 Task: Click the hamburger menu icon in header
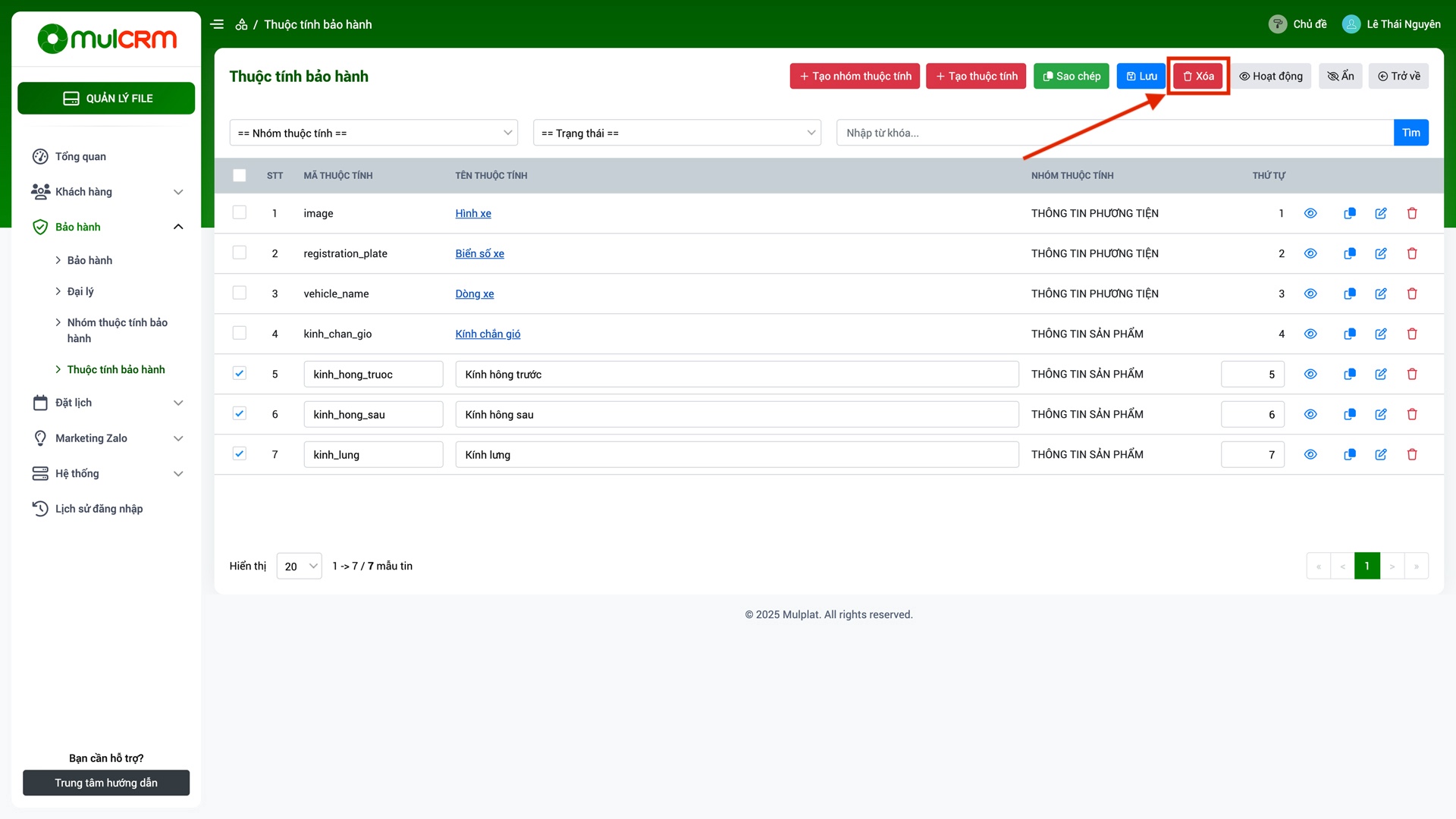tap(217, 24)
